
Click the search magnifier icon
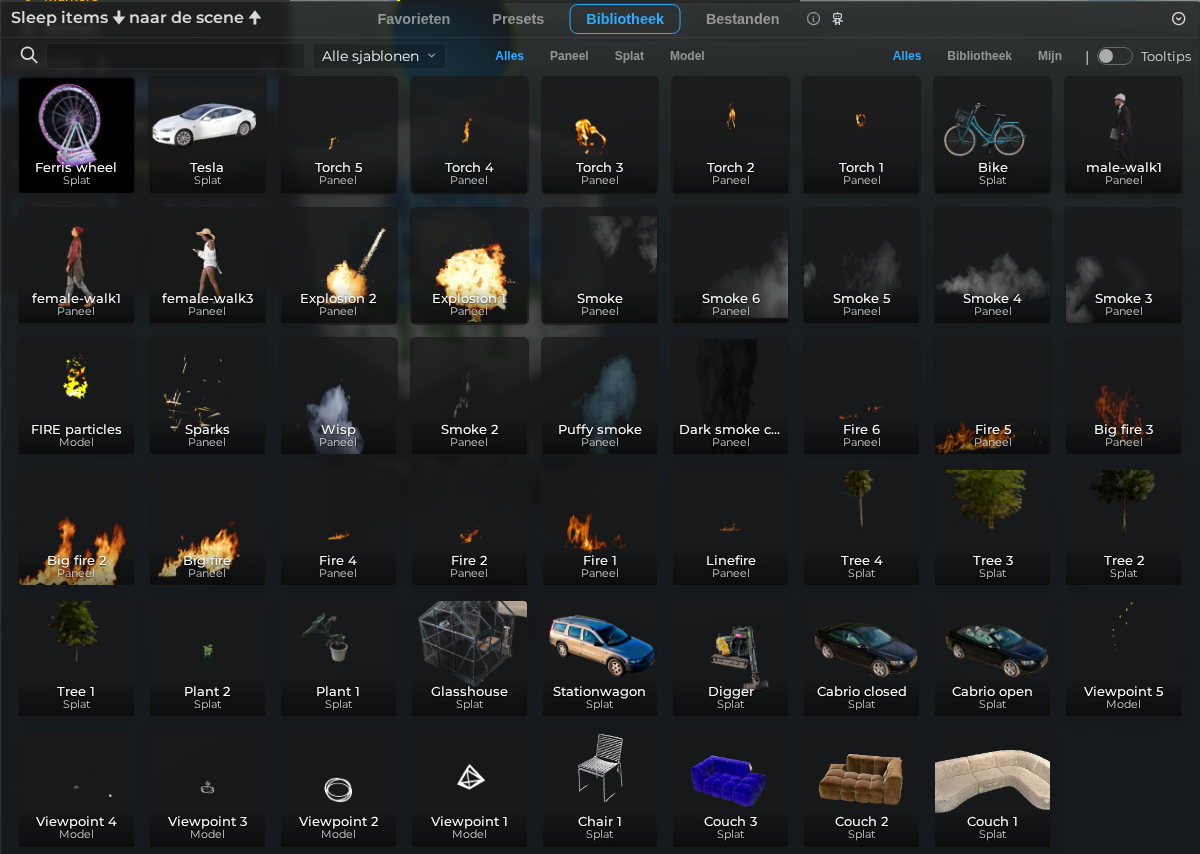(29, 55)
